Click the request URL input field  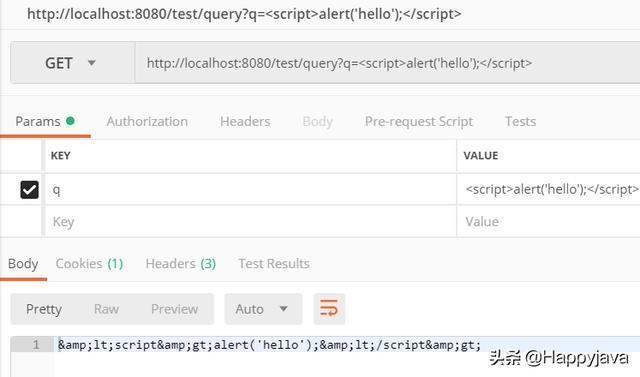tap(387, 63)
